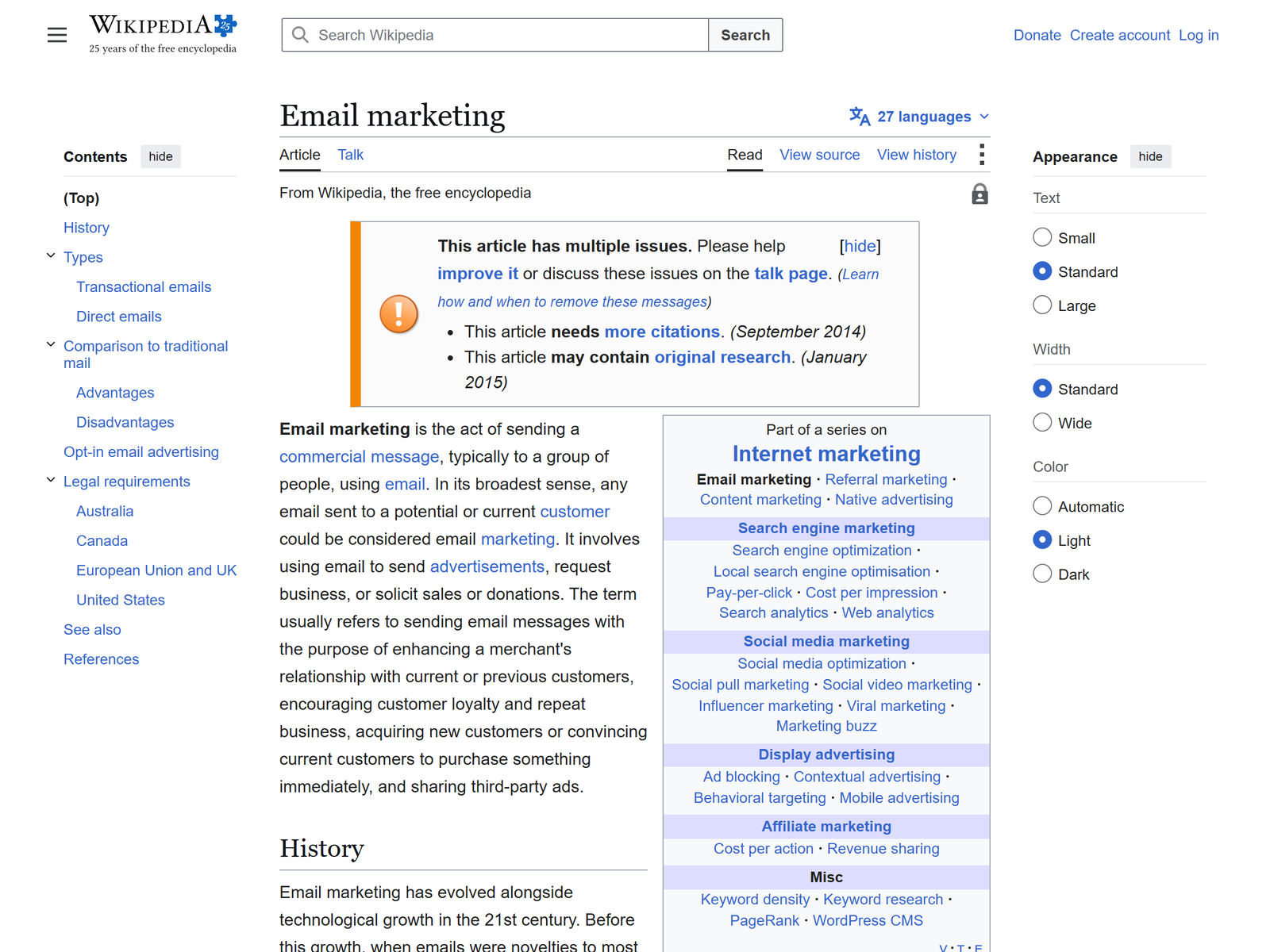
Task: Open Affiliate marketing heading link
Action: (x=826, y=827)
